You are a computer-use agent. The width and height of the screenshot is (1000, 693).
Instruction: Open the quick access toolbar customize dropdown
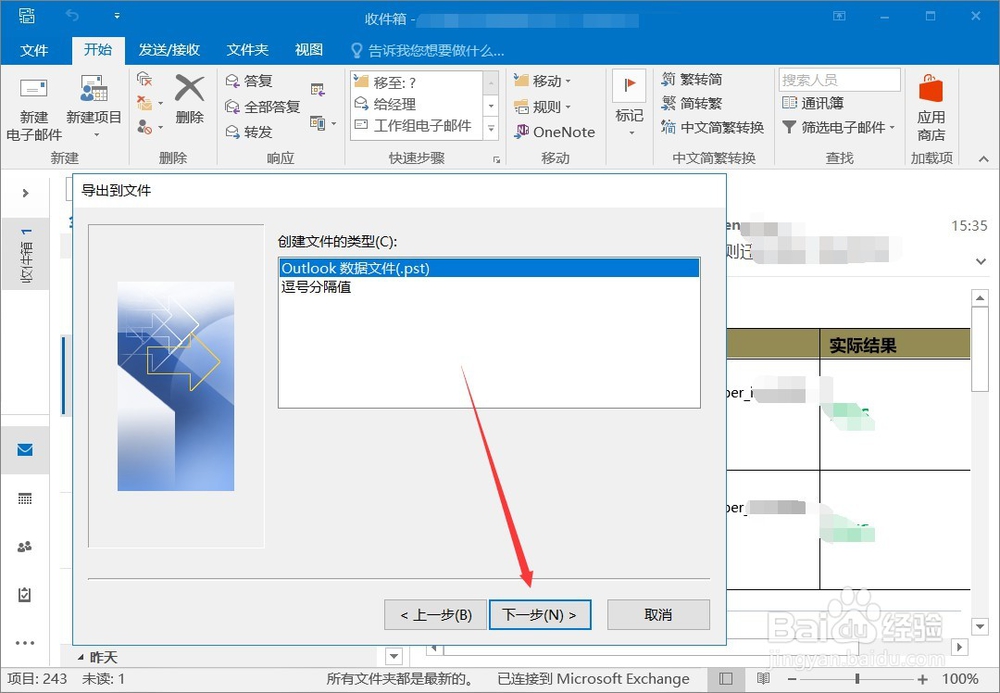click(x=117, y=16)
